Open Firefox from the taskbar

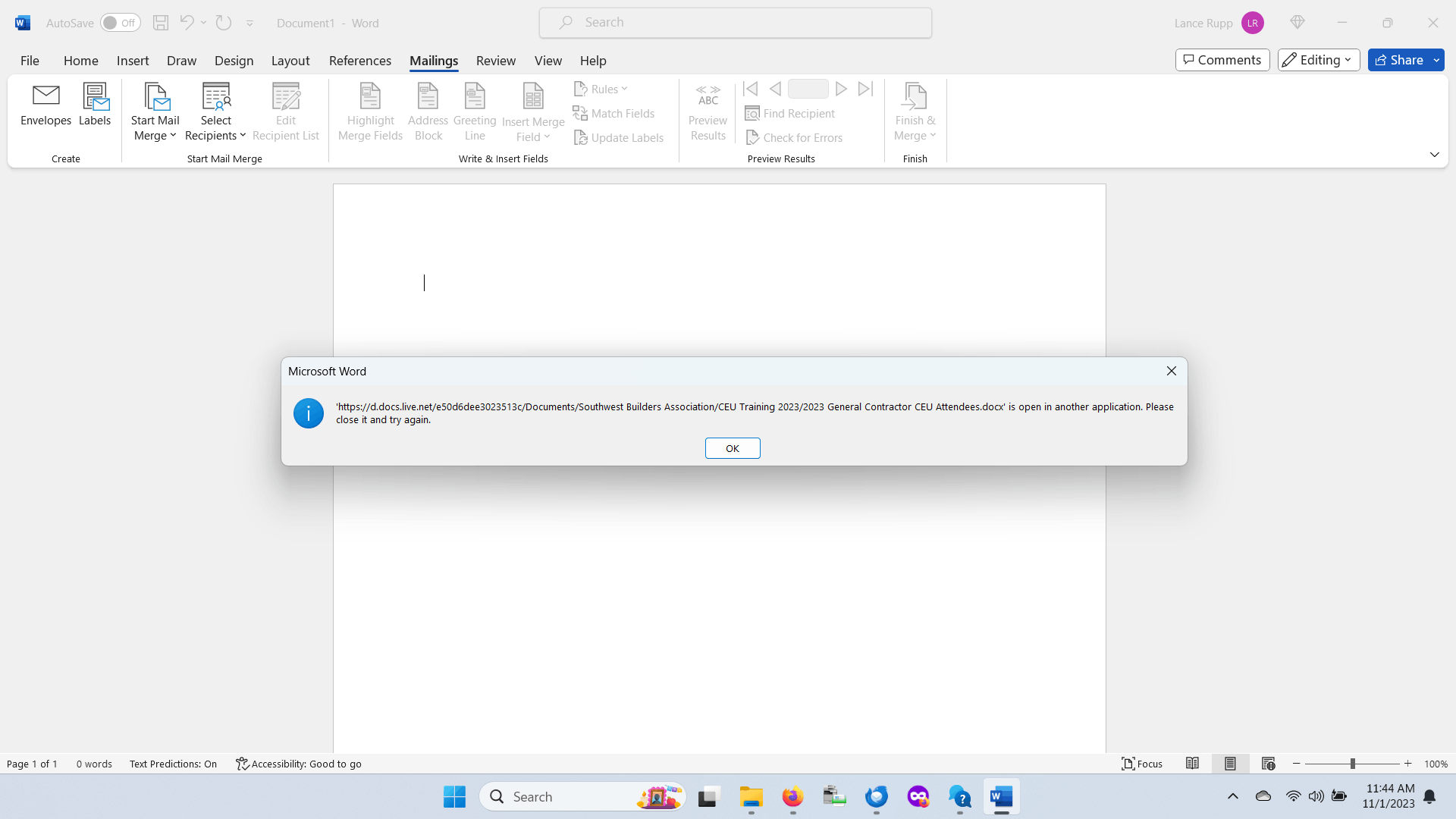click(x=792, y=797)
